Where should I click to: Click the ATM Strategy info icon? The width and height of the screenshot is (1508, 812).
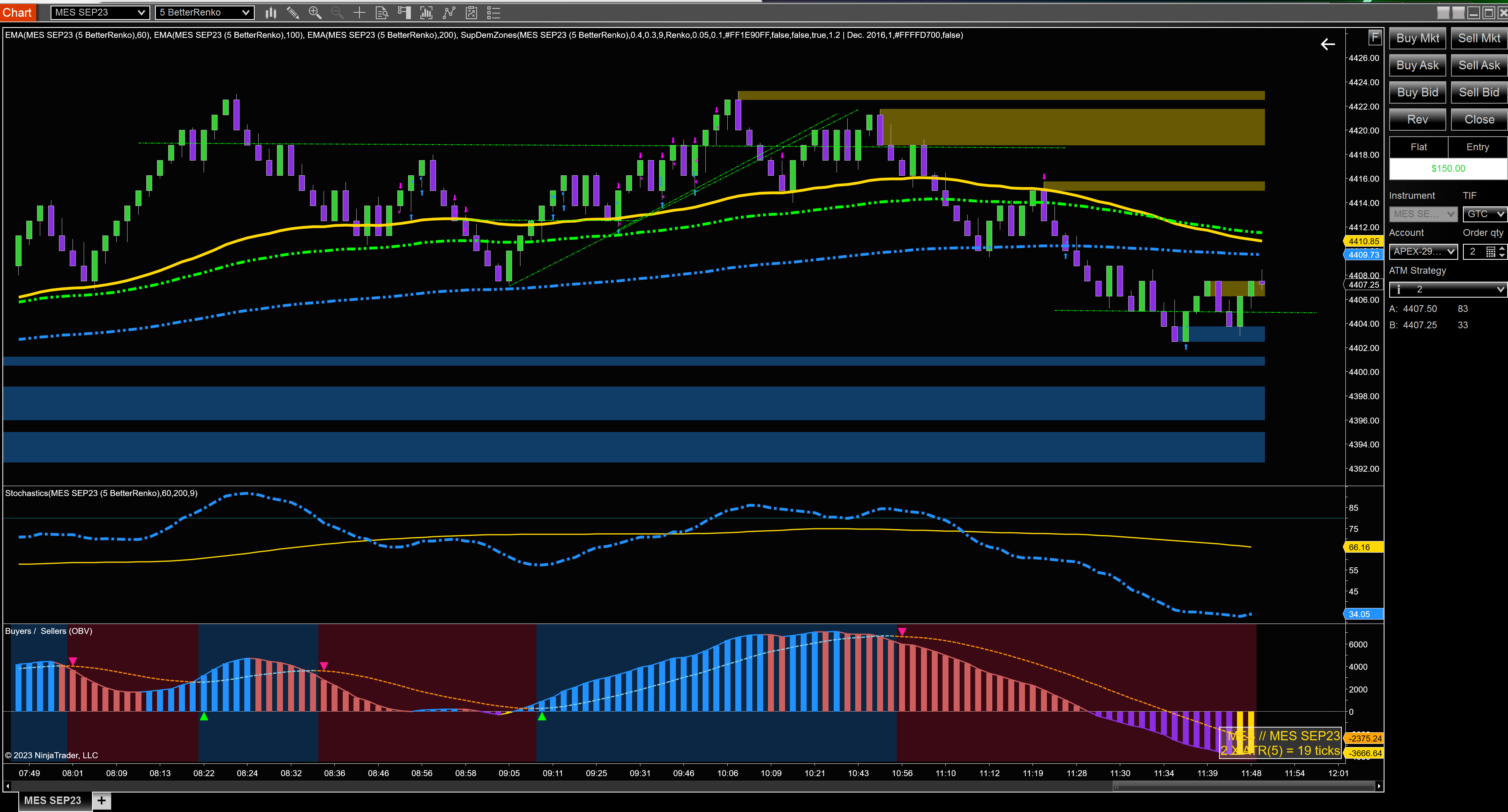point(1398,289)
